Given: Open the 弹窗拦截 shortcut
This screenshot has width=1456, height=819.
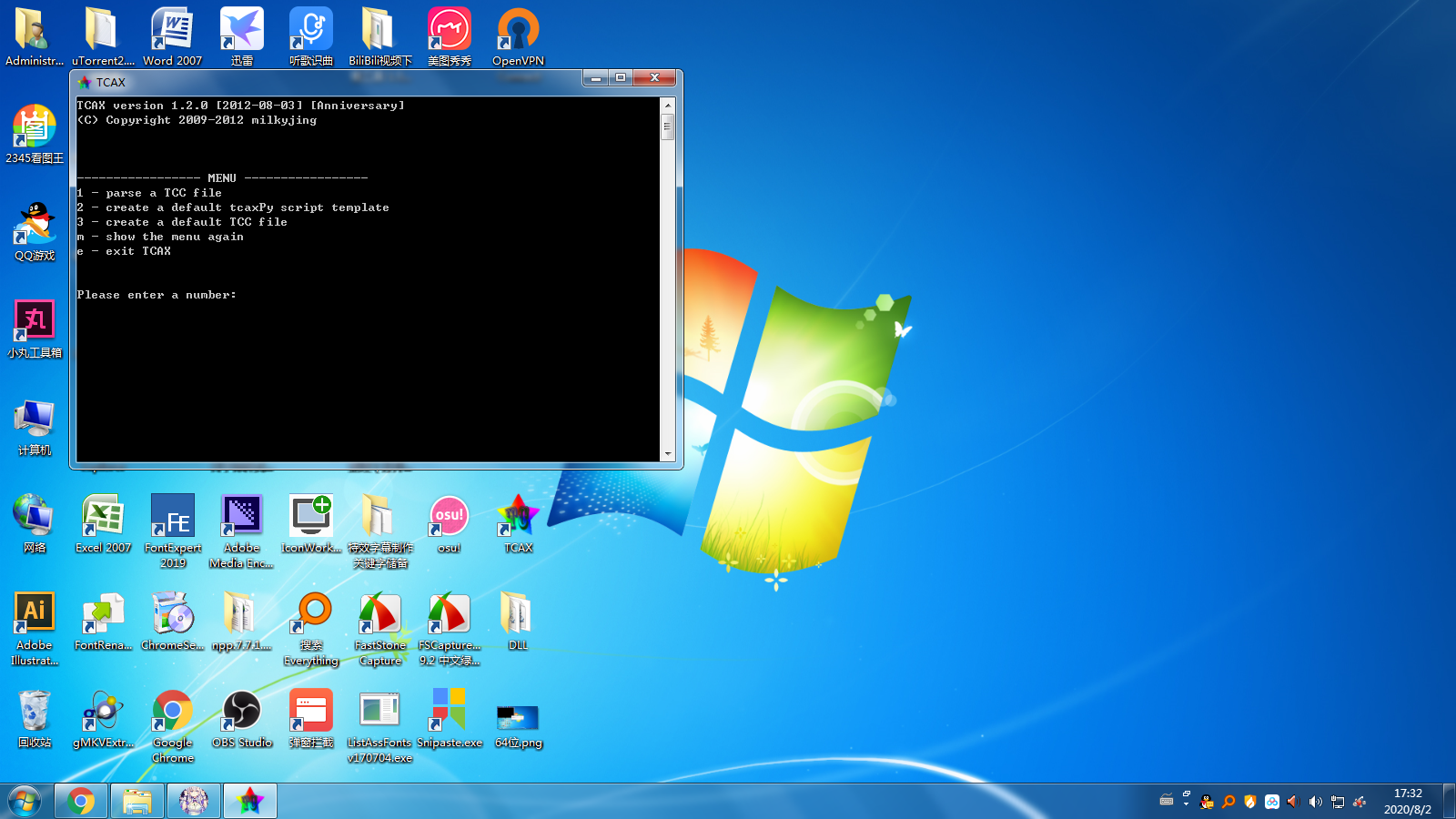Looking at the screenshot, I should [x=310, y=718].
